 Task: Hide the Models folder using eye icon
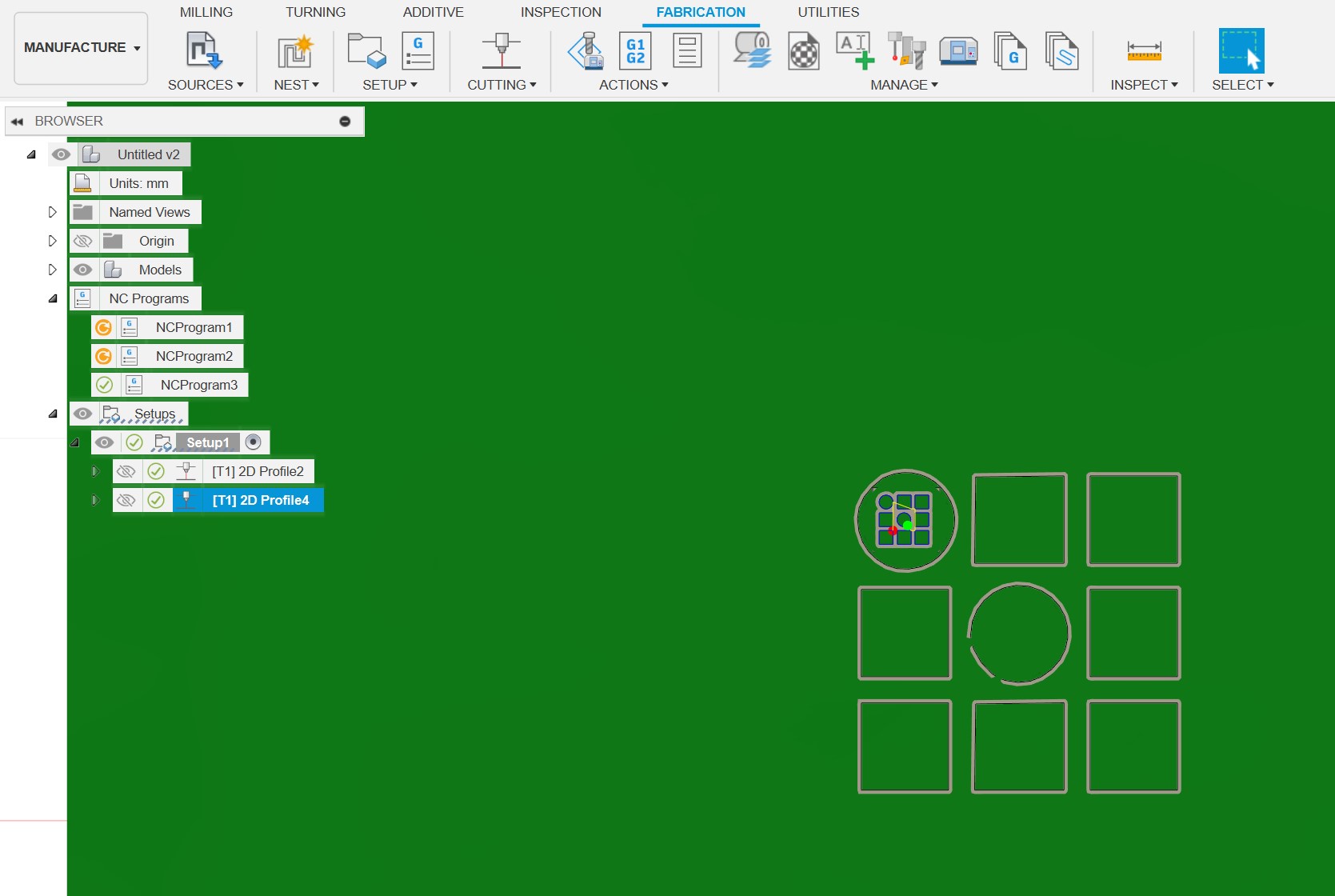click(x=83, y=270)
